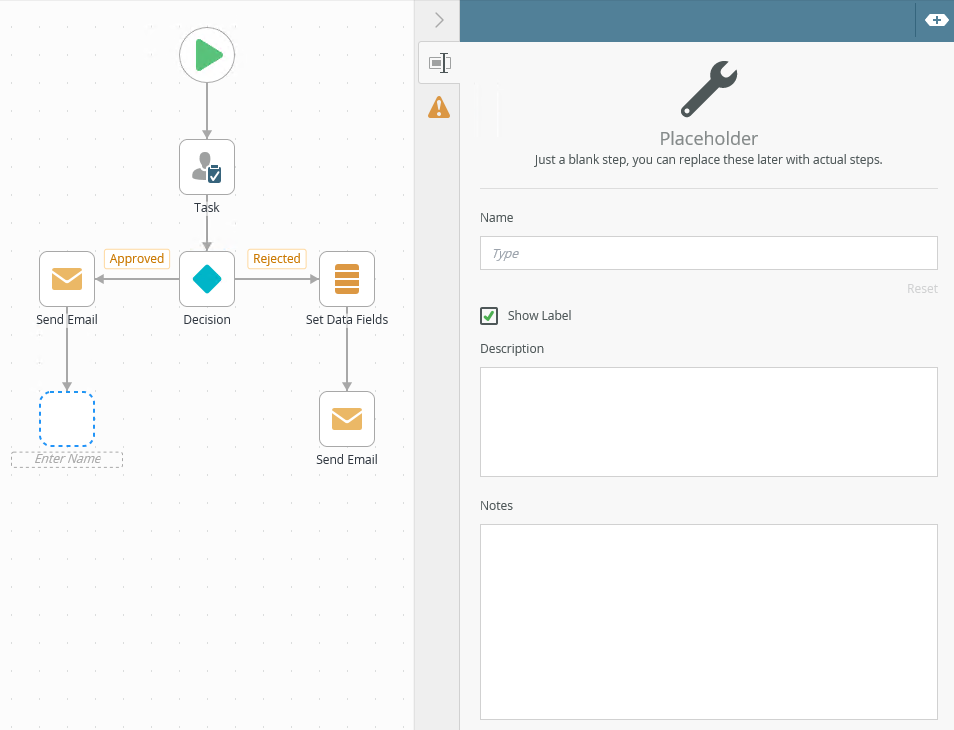Select the Set Data Fields step
Viewport: 954px width, 730px height.
347,279
